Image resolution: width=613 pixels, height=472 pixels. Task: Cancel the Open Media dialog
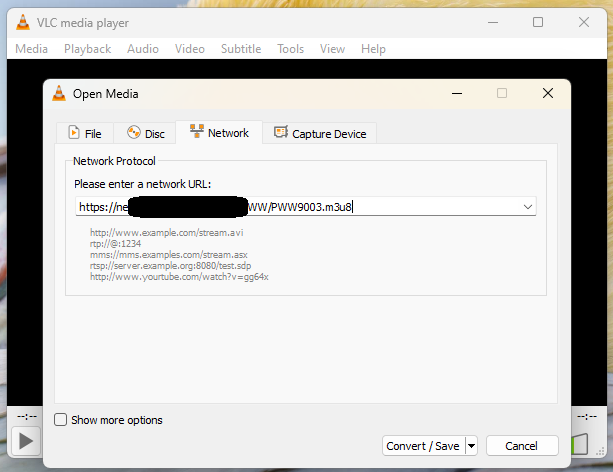522,446
